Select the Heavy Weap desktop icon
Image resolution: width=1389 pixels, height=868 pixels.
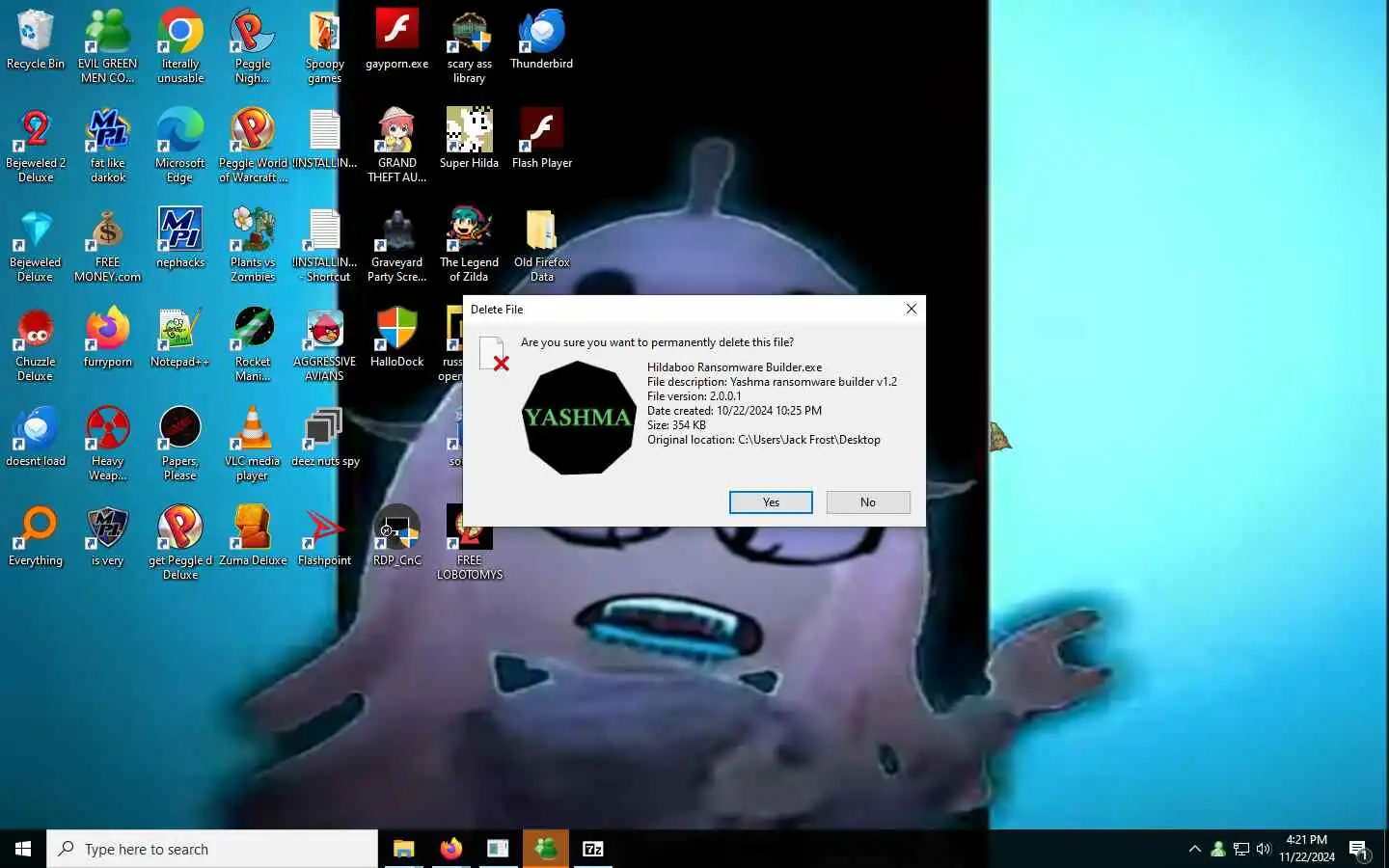tap(108, 444)
